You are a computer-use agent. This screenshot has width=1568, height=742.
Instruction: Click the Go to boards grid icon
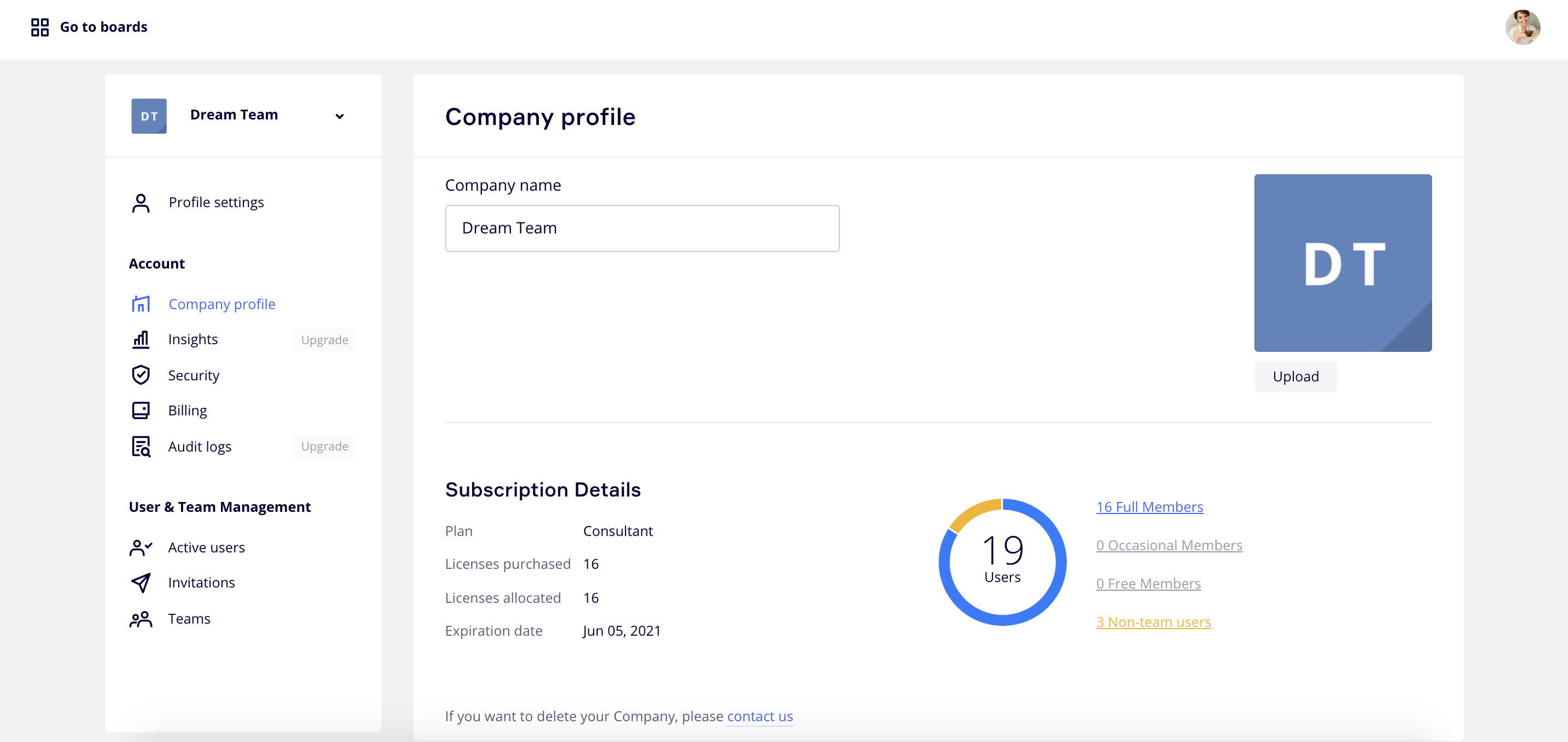point(39,27)
